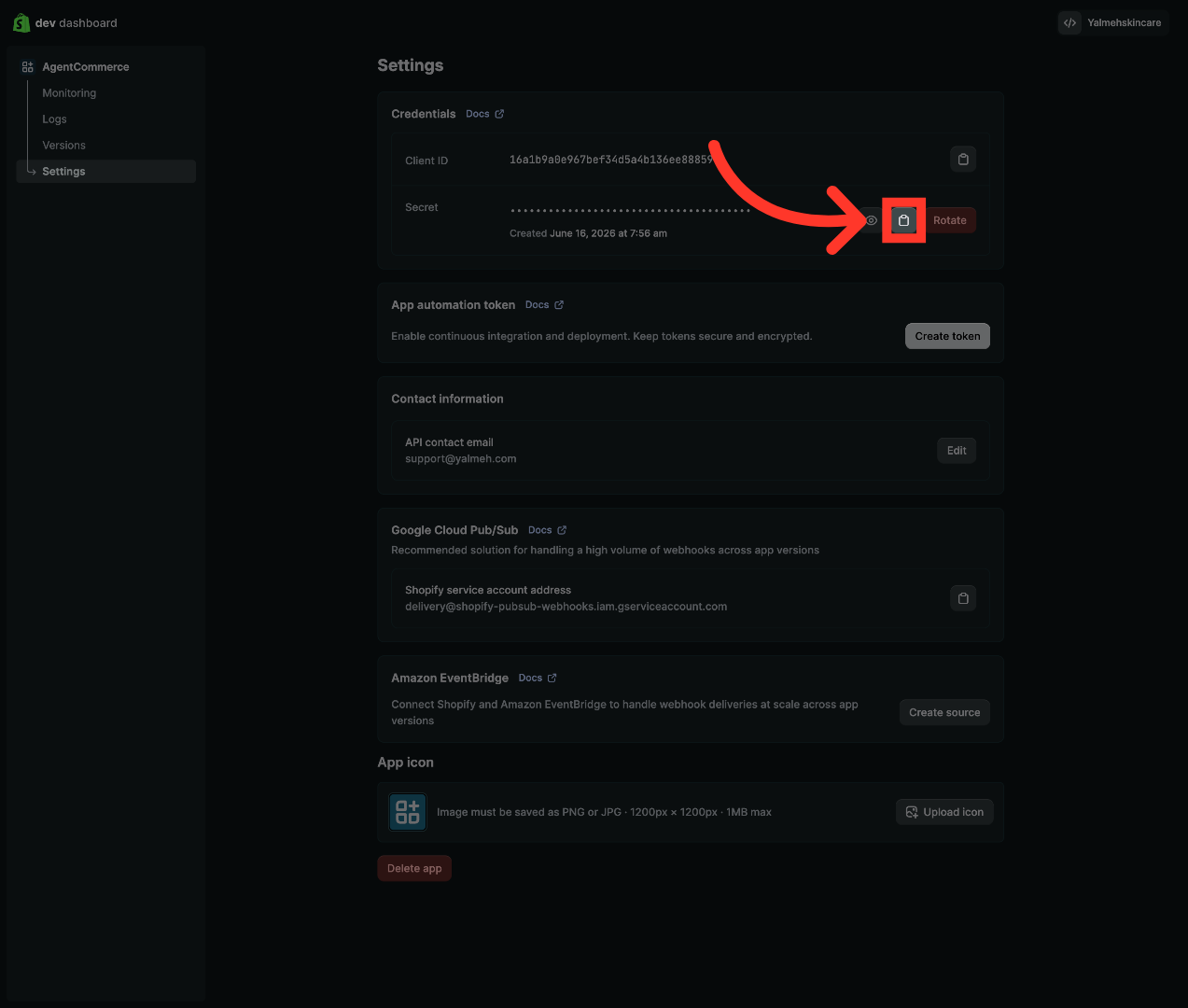
Task: Click the App icon section heading
Action: tap(405, 763)
